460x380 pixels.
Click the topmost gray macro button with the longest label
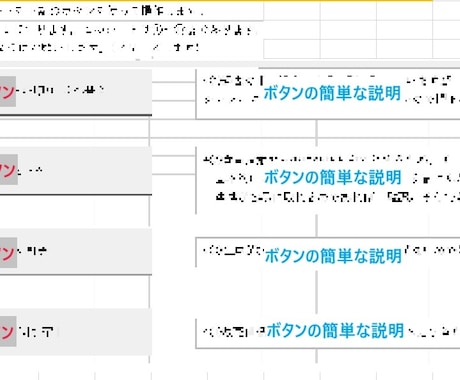point(76,92)
